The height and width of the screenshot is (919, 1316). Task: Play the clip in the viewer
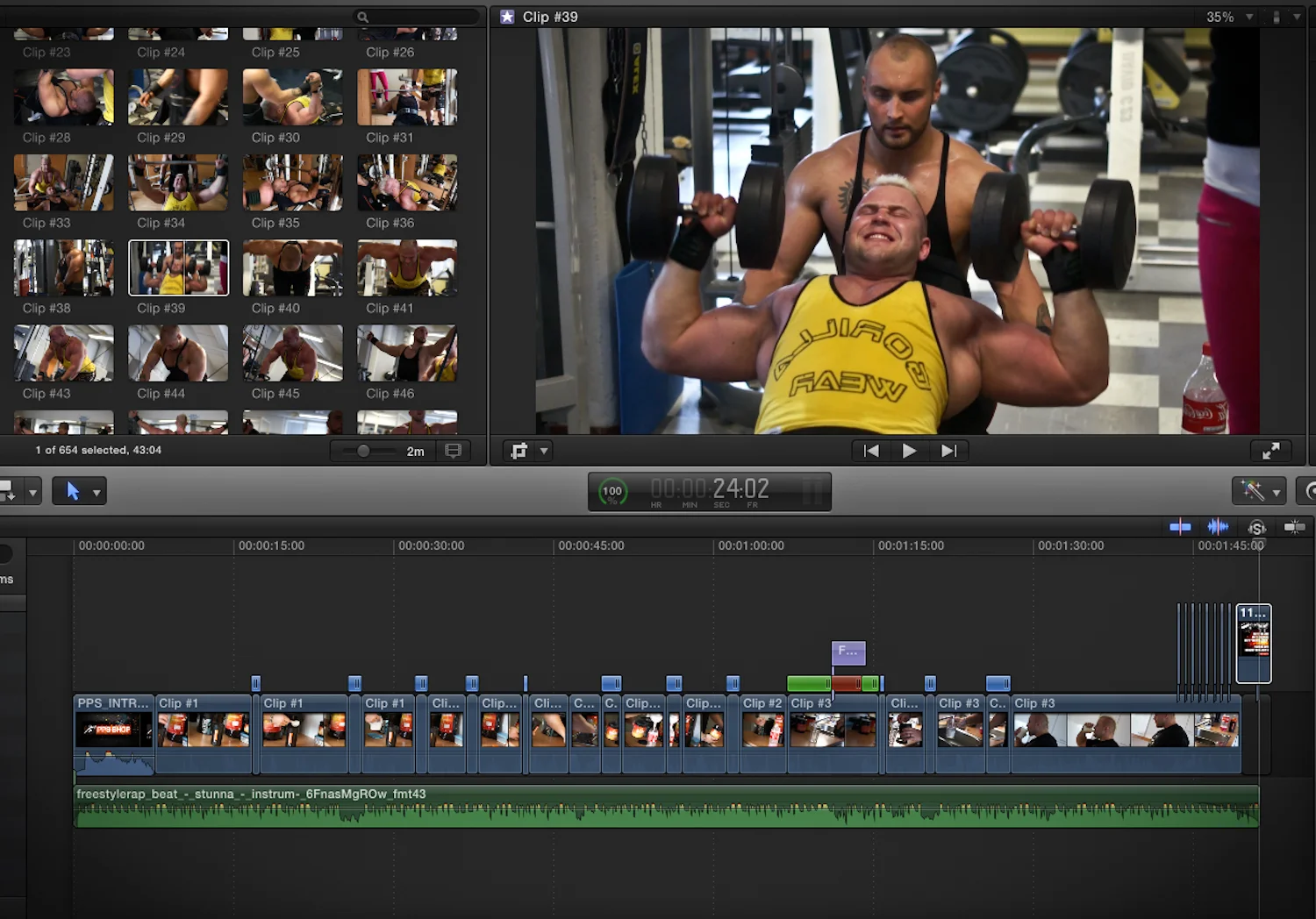click(909, 451)
